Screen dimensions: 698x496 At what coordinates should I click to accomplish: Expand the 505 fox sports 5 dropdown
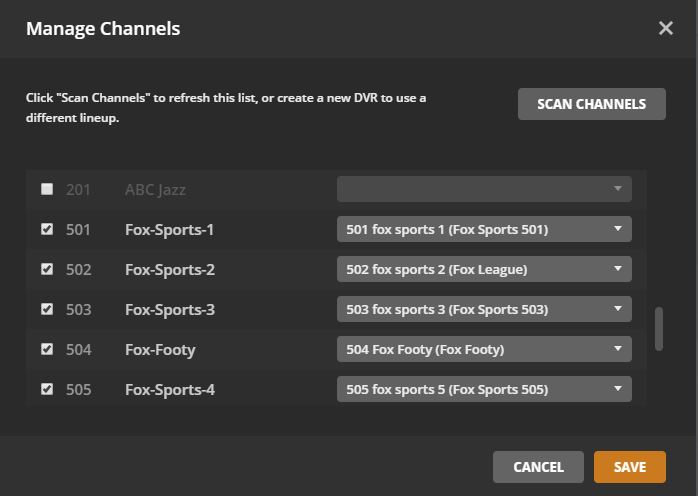coord(484,389)
